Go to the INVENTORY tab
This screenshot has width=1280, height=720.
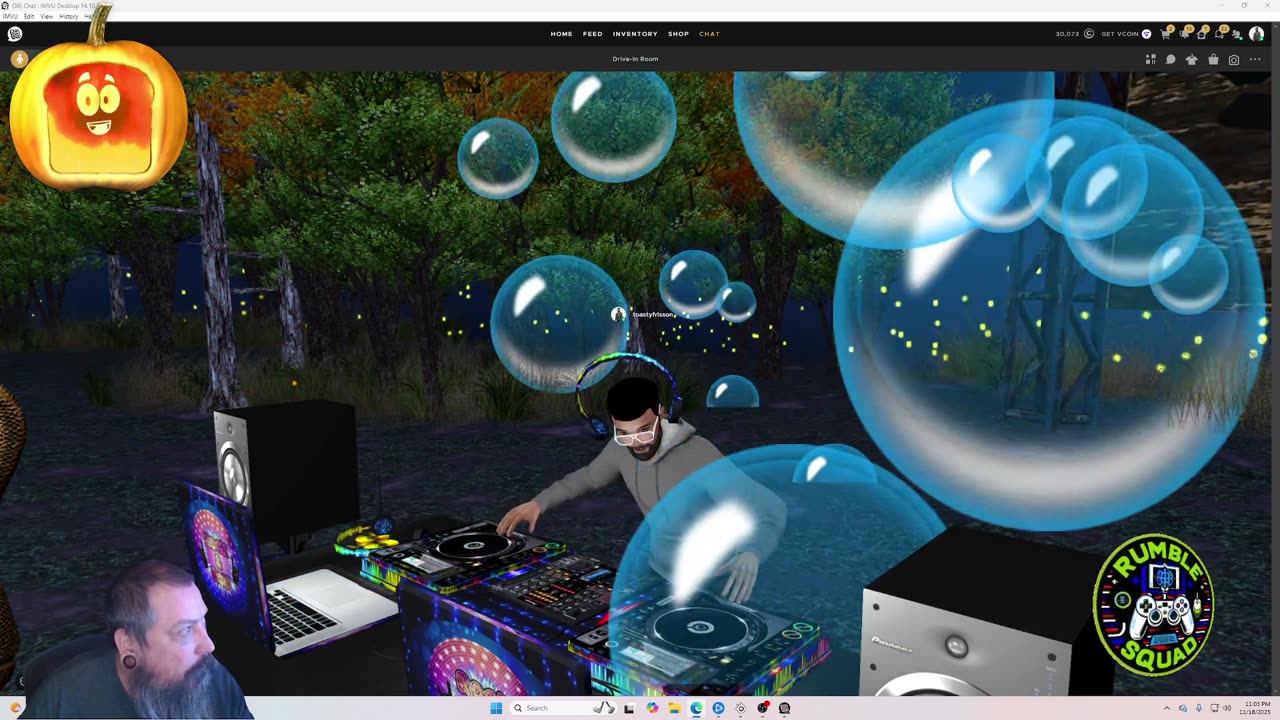(x=635, y=34)
